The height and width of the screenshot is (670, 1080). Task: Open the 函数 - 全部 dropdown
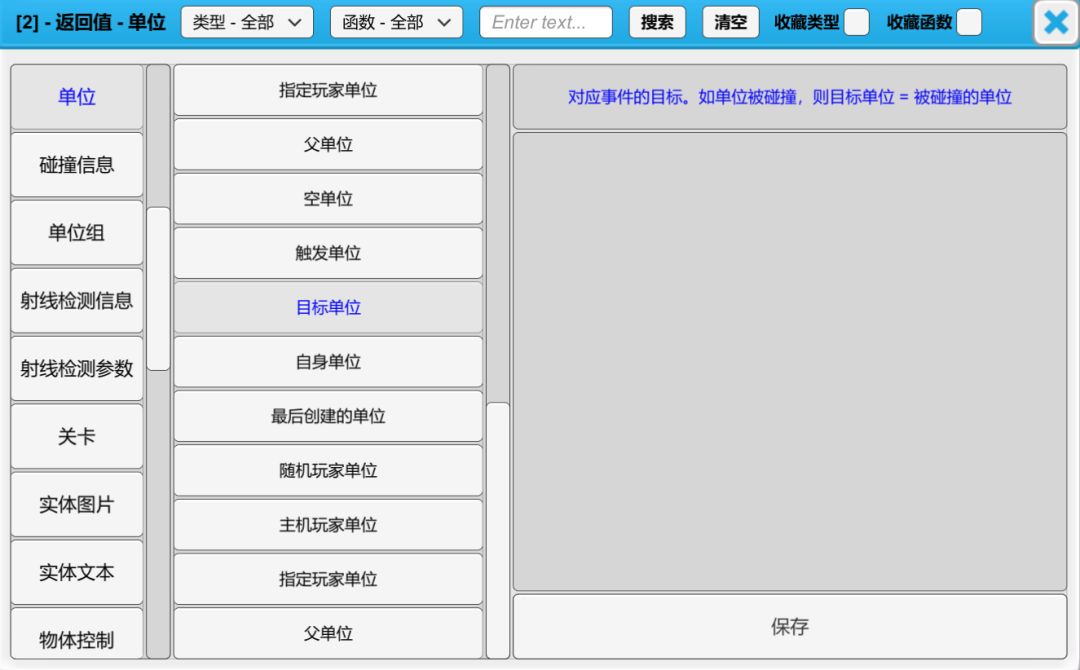pyautogui.click(x=396, y=23)
